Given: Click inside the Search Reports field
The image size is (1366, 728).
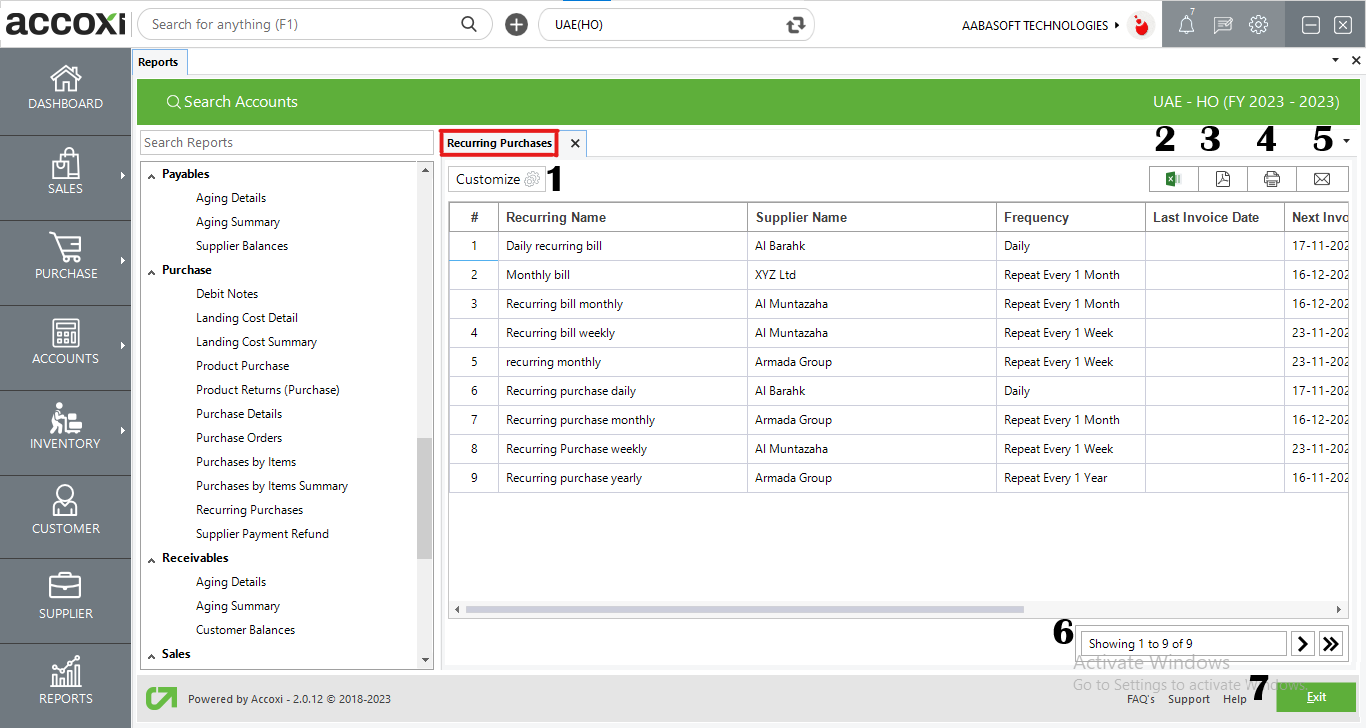Looking at the screenshot, I should (286, 142).
